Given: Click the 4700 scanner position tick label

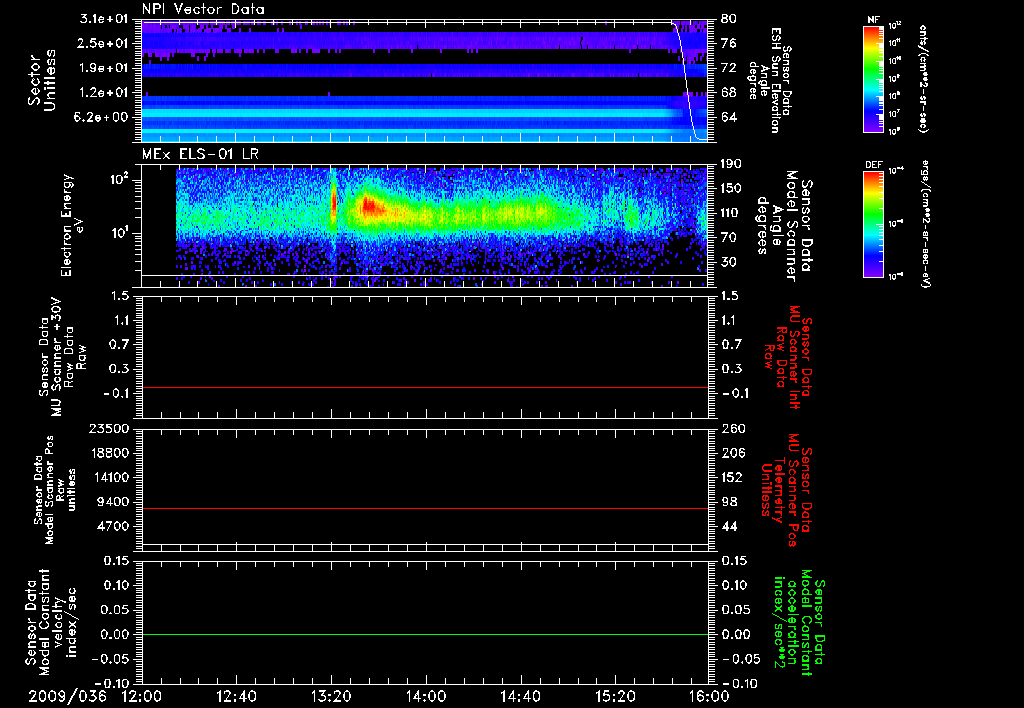Looking at the screenshot, I should click(x=114, y=526).
